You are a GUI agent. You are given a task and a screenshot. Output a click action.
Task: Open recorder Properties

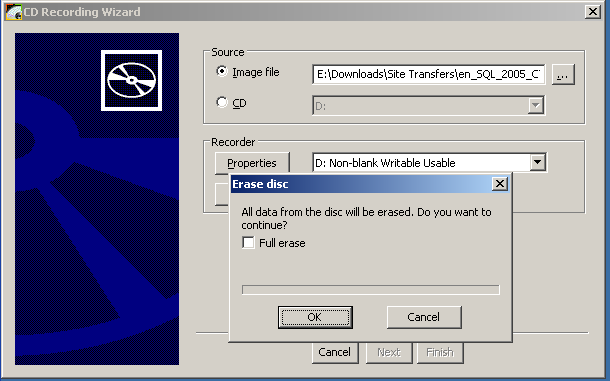point(252,163)
